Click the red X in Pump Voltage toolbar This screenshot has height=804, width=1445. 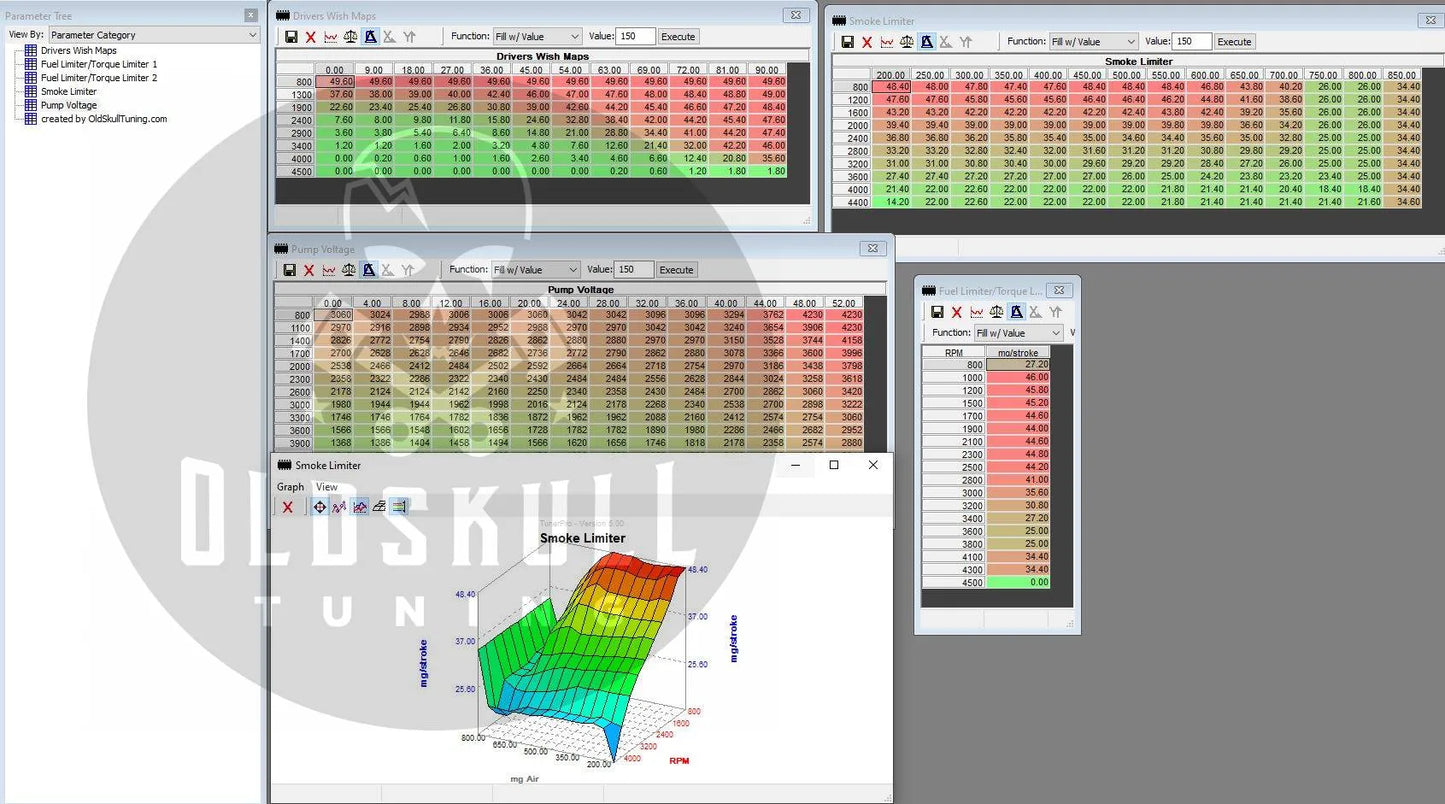(x=309, y=270)
